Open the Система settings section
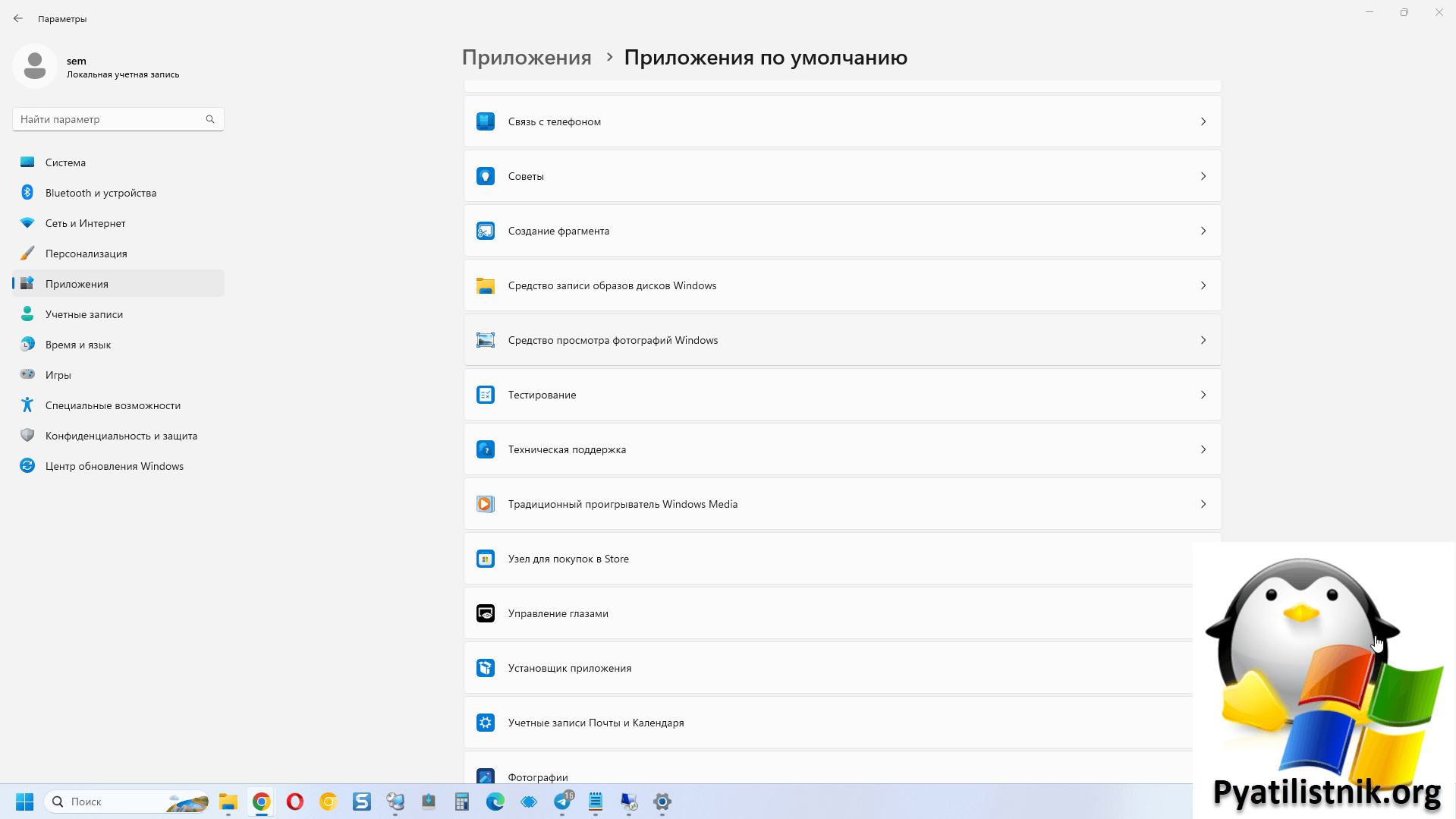The height and width of the screenshot is (819, 1456). pos(65,162)
